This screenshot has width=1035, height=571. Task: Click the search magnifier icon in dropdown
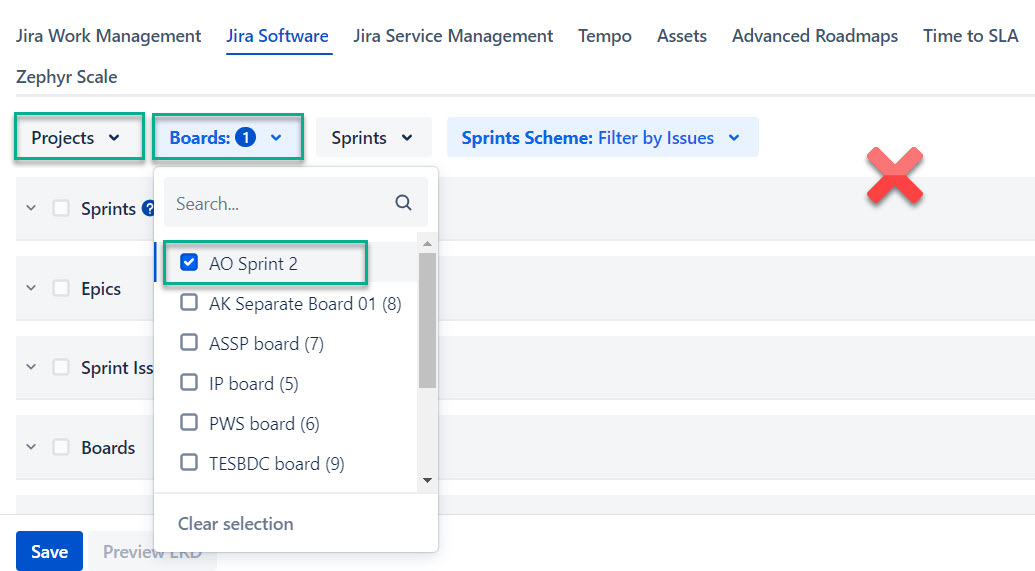[x=403, y=203]
